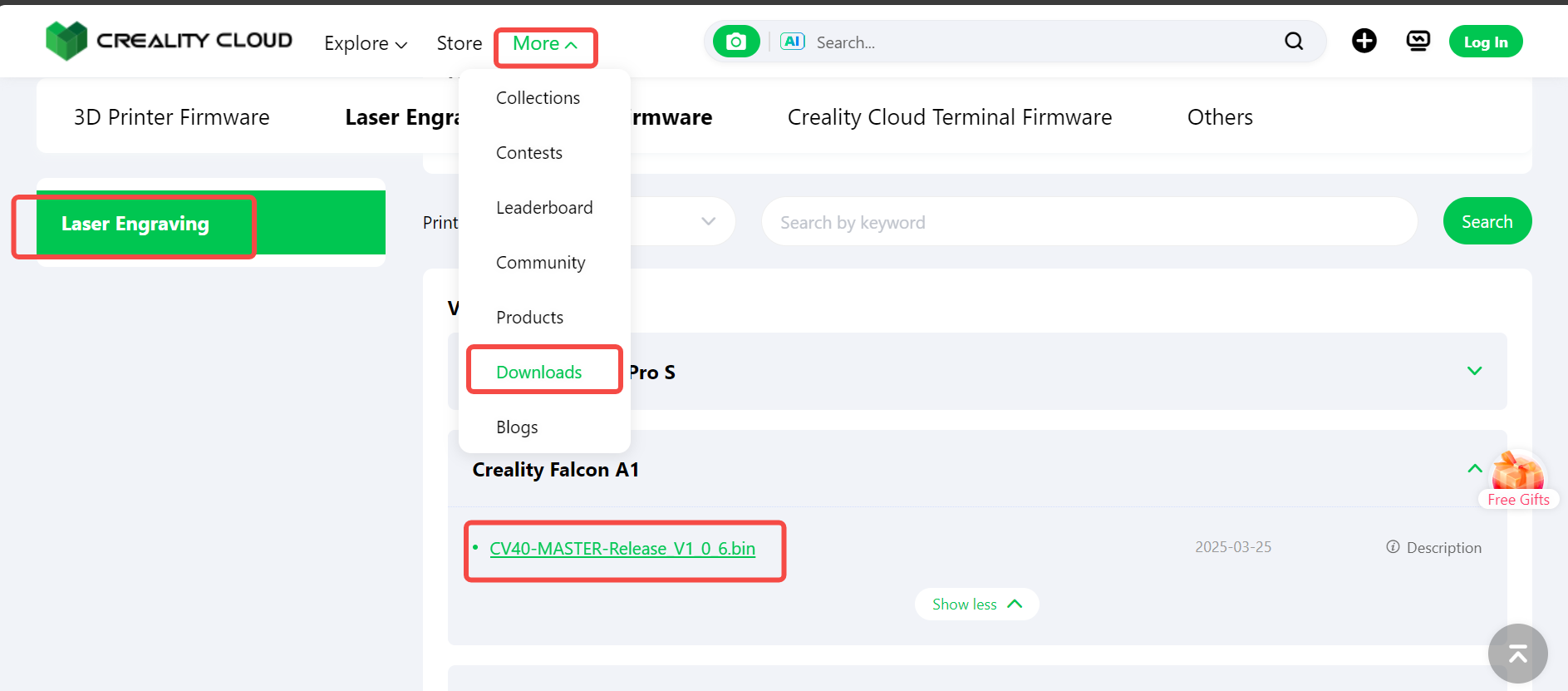
Task: Open the Print model dropdown
Action: click(708, 221)
